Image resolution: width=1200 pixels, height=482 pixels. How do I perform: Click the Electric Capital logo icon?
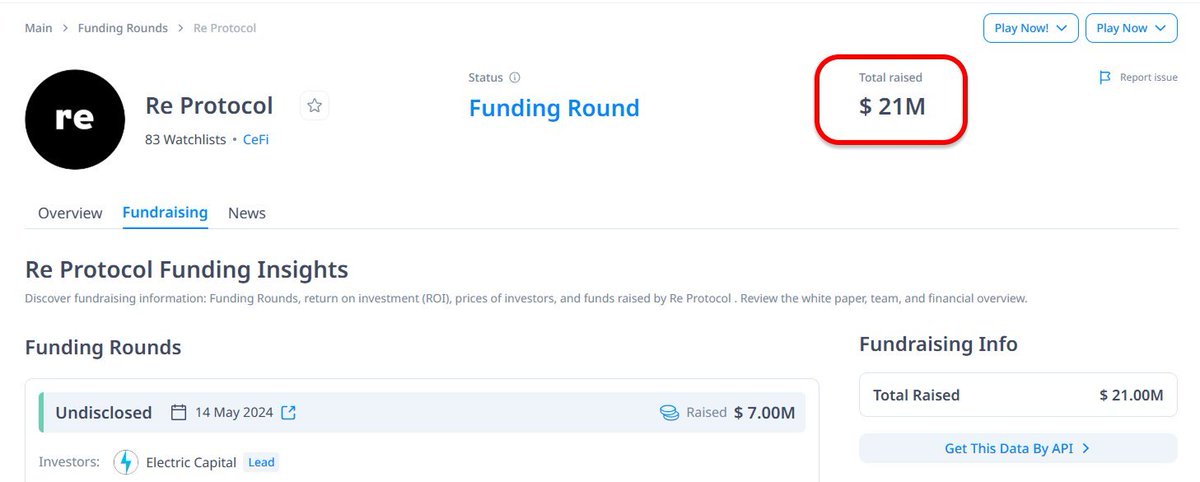(x=126, y=462)
